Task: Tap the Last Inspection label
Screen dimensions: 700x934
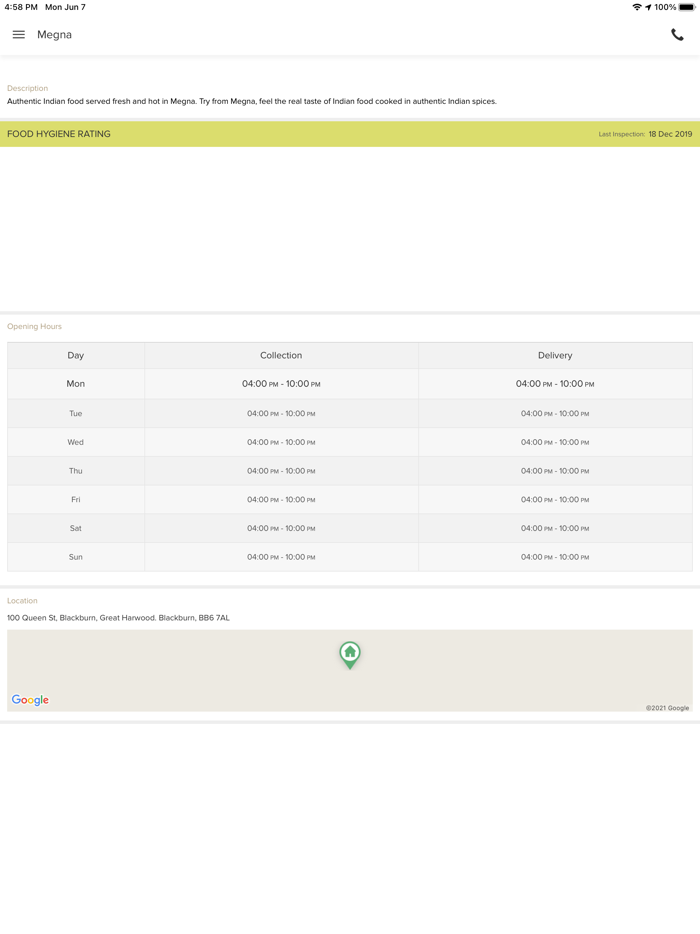Action: 621,134
